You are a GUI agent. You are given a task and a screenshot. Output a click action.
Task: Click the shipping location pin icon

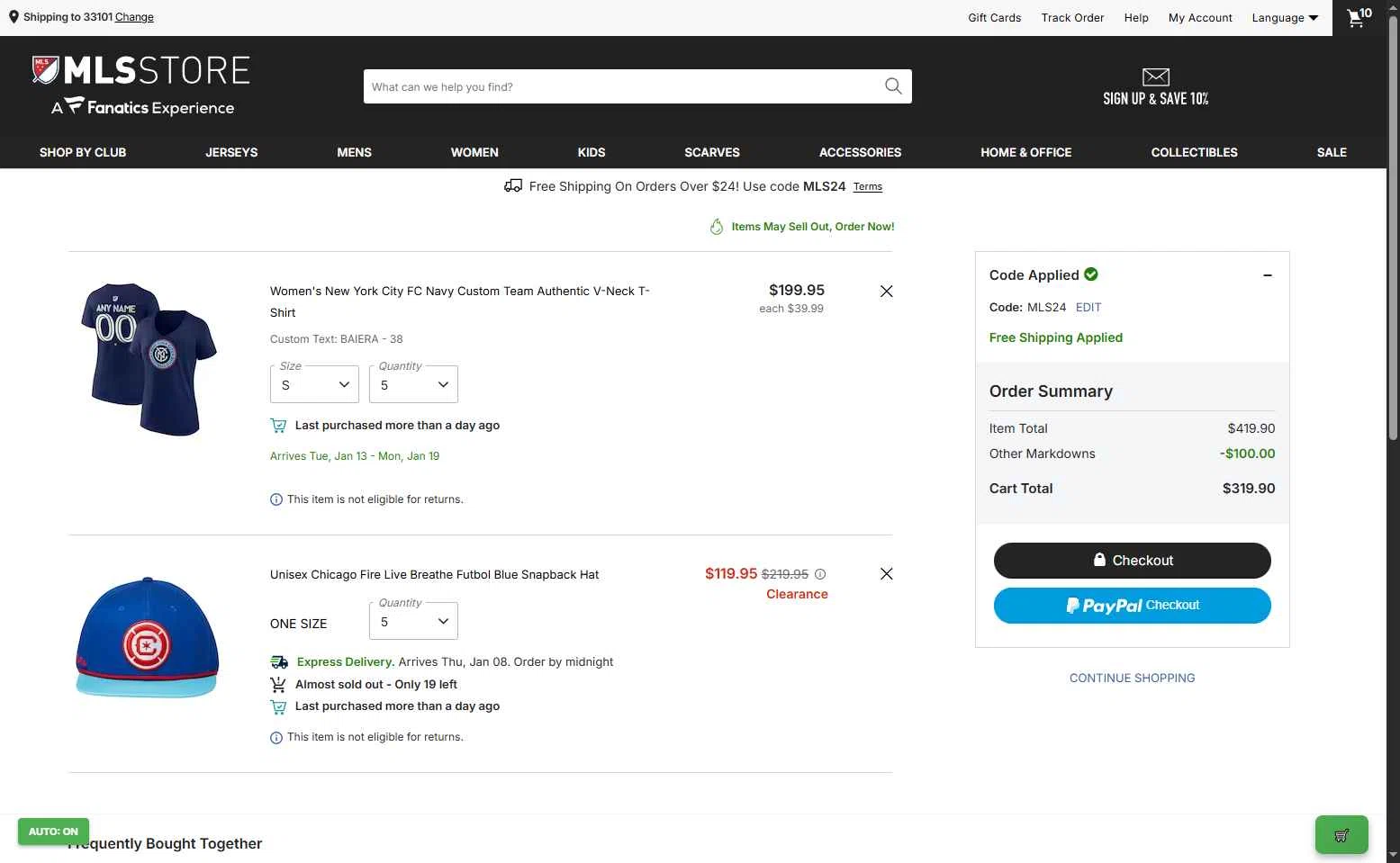[x=14, y=17]
